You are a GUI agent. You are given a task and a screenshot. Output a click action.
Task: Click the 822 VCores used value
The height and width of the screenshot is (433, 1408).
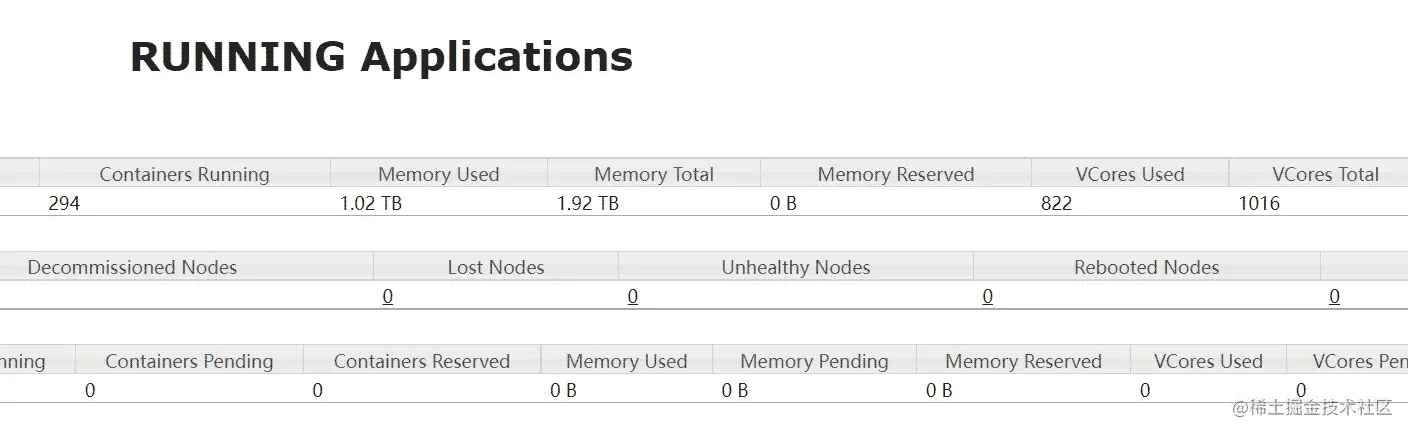point(1056,204)
